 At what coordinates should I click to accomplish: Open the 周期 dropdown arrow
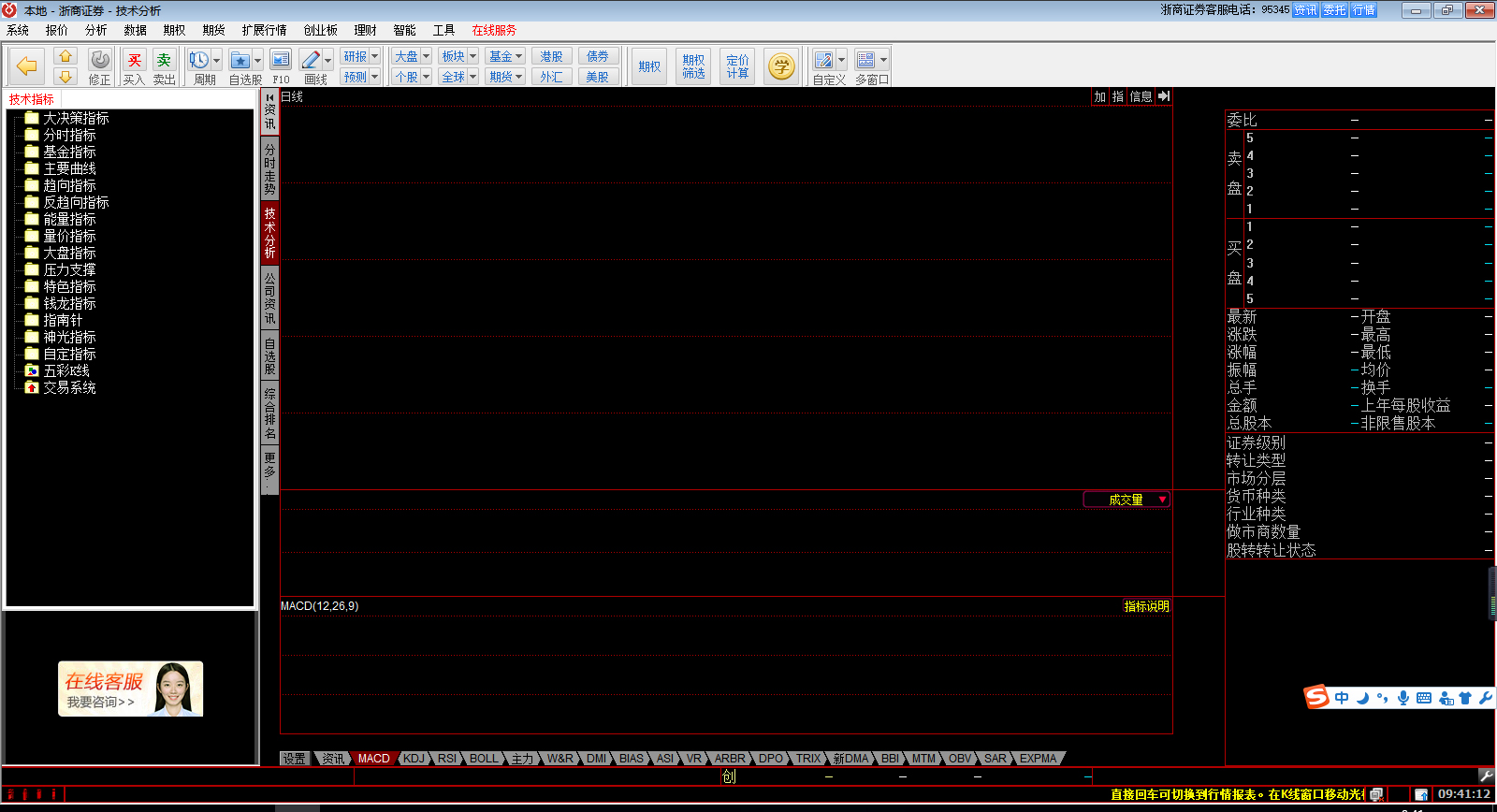click(216, 61)
